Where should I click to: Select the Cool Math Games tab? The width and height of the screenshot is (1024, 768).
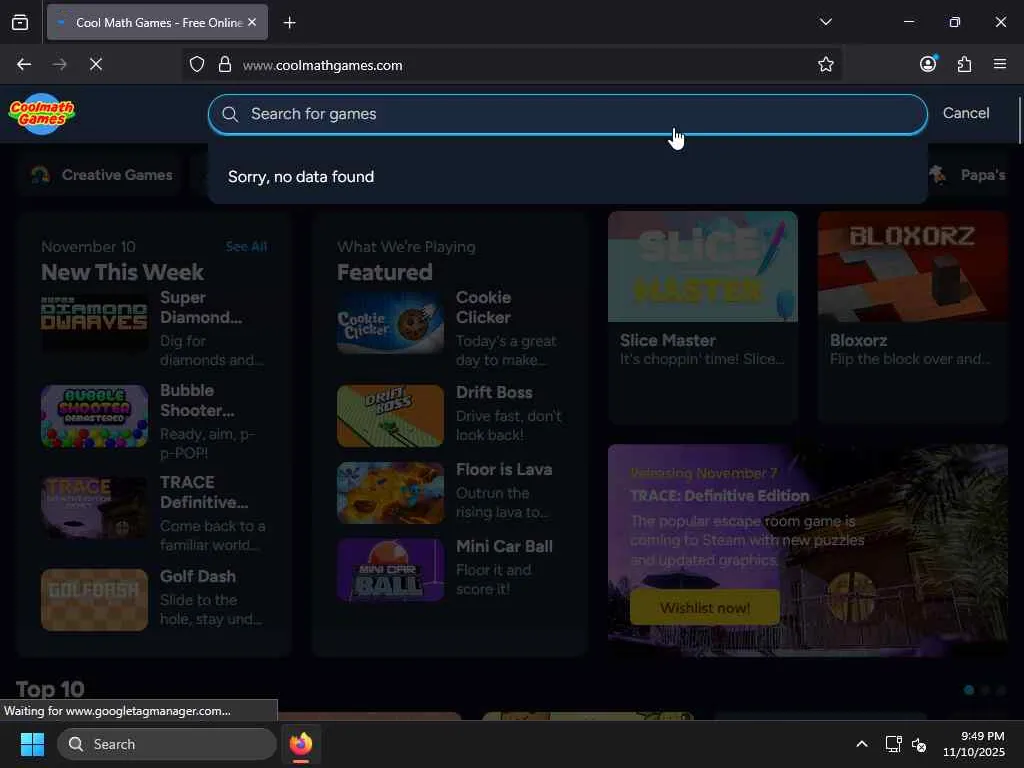coord(157,22)
